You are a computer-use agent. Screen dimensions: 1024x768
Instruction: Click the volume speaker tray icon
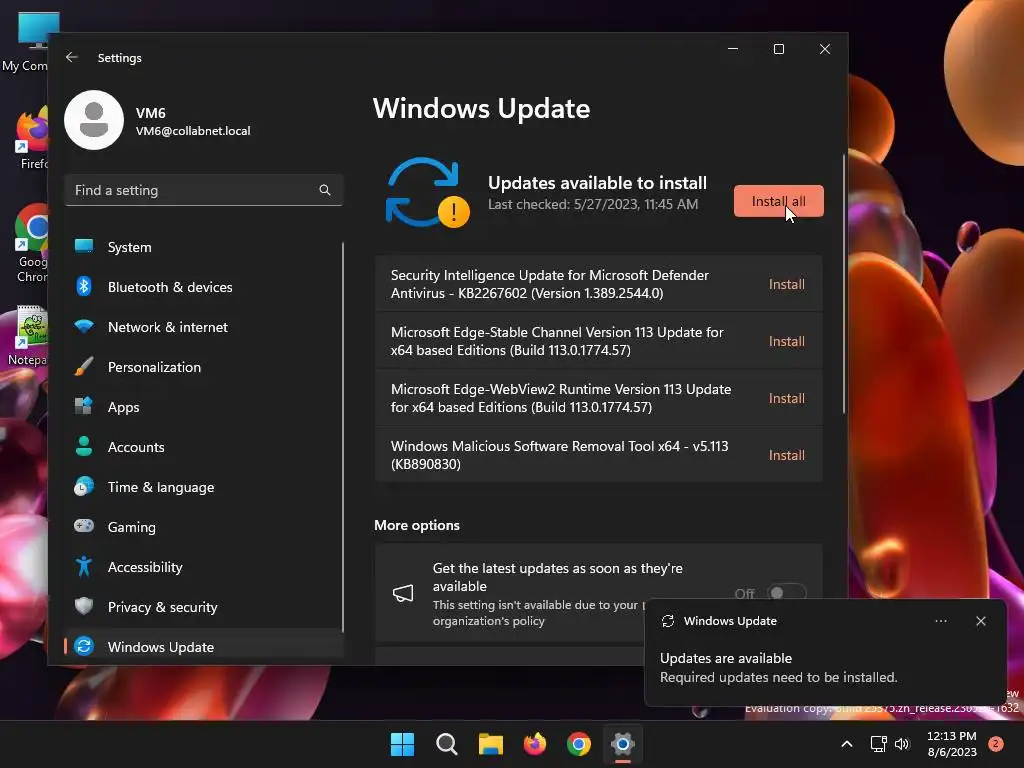902,744
